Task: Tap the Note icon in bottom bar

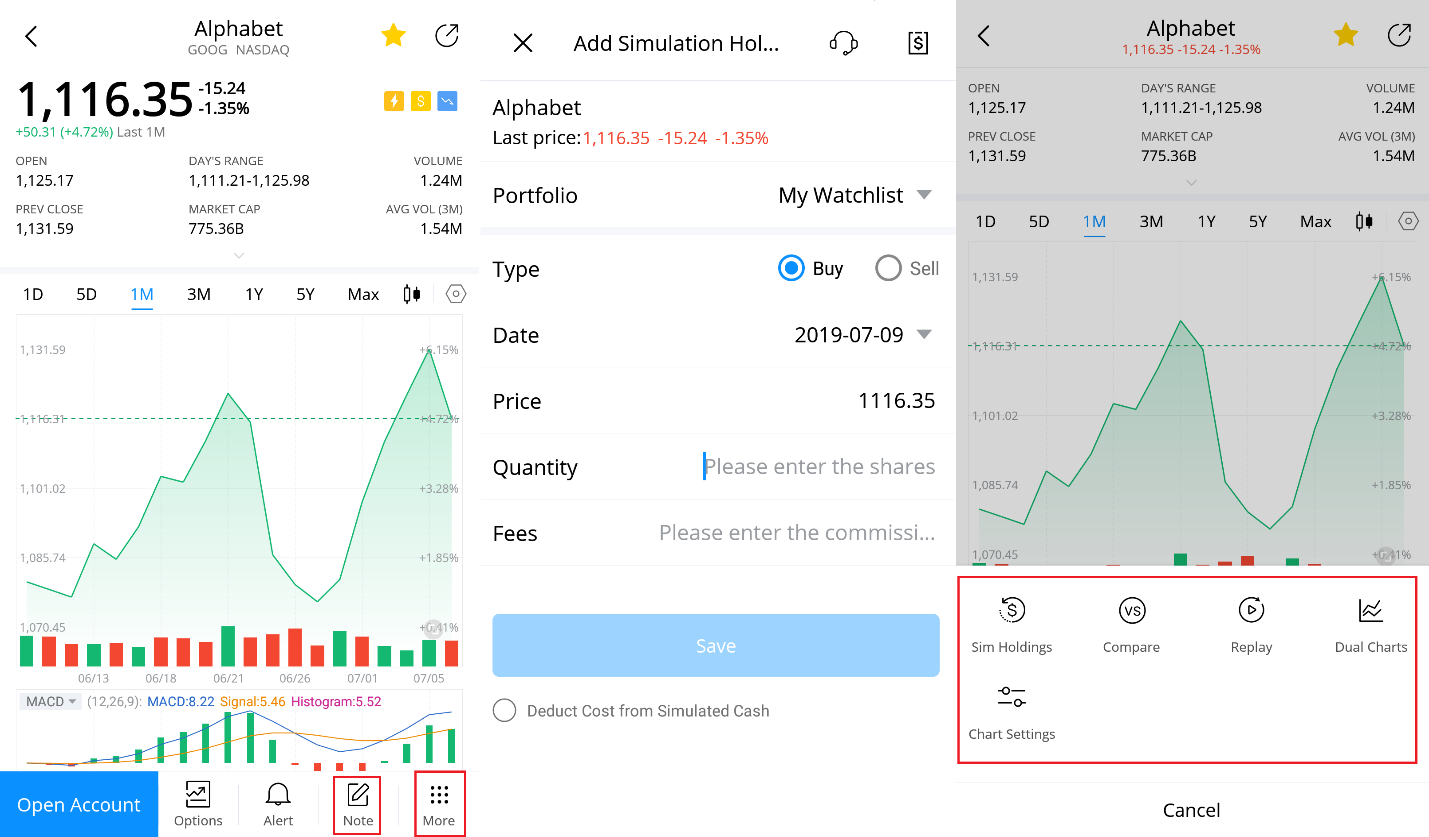Action: click(x=358, y=797)
